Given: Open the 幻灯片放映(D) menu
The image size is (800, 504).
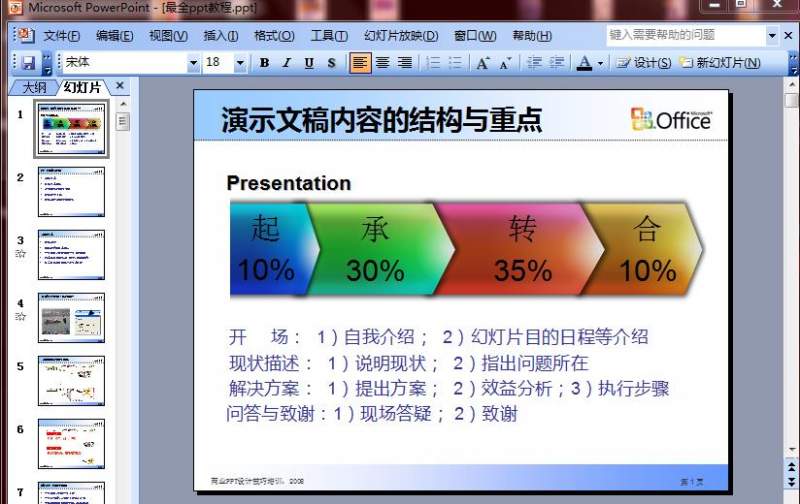Looking at the screenshot, I should point(401,36).
